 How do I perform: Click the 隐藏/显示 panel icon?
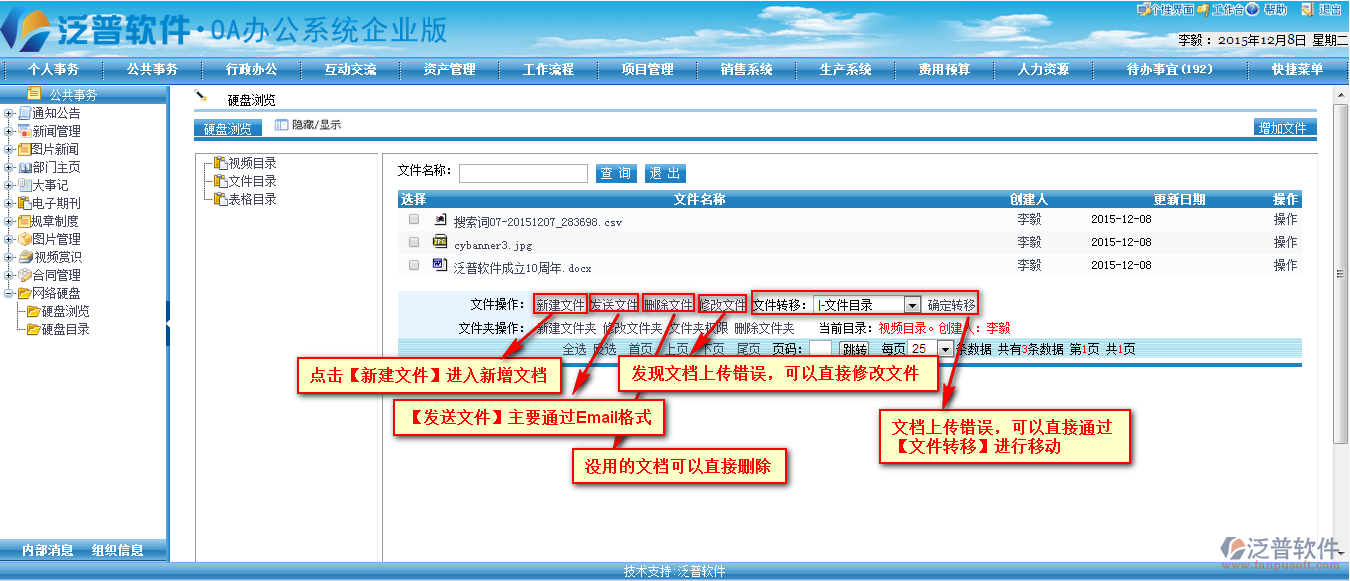pos(281,125)
